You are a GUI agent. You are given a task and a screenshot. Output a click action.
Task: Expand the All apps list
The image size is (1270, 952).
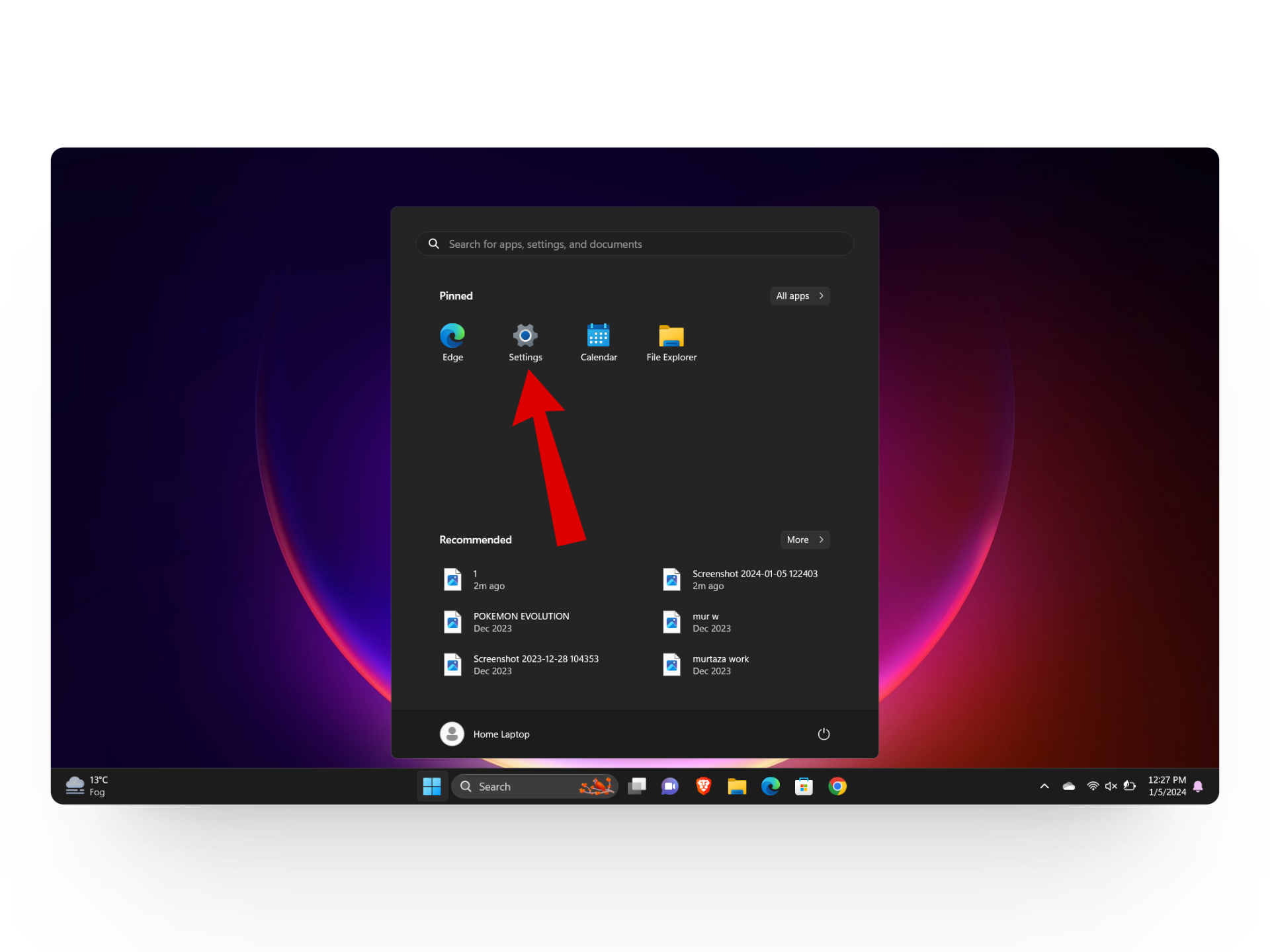pyautogui.click(x=800, y=296)
